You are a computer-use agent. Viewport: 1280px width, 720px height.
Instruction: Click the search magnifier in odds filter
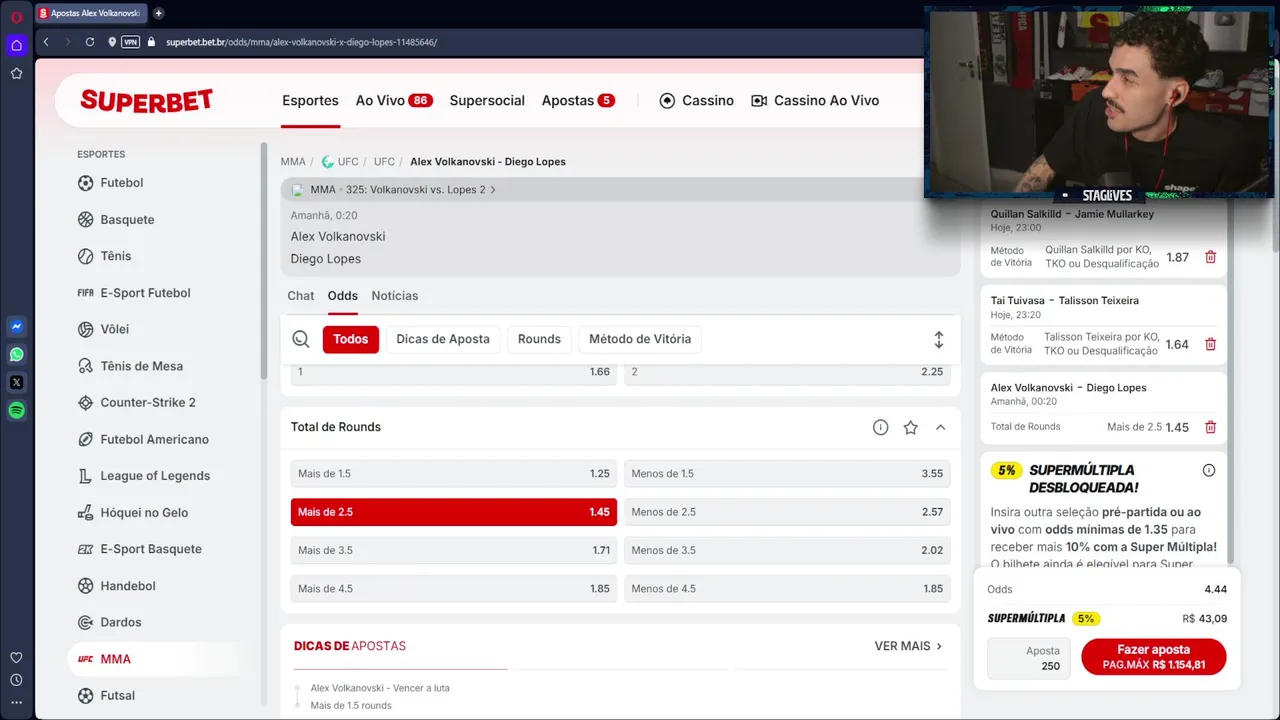(301, 339)
